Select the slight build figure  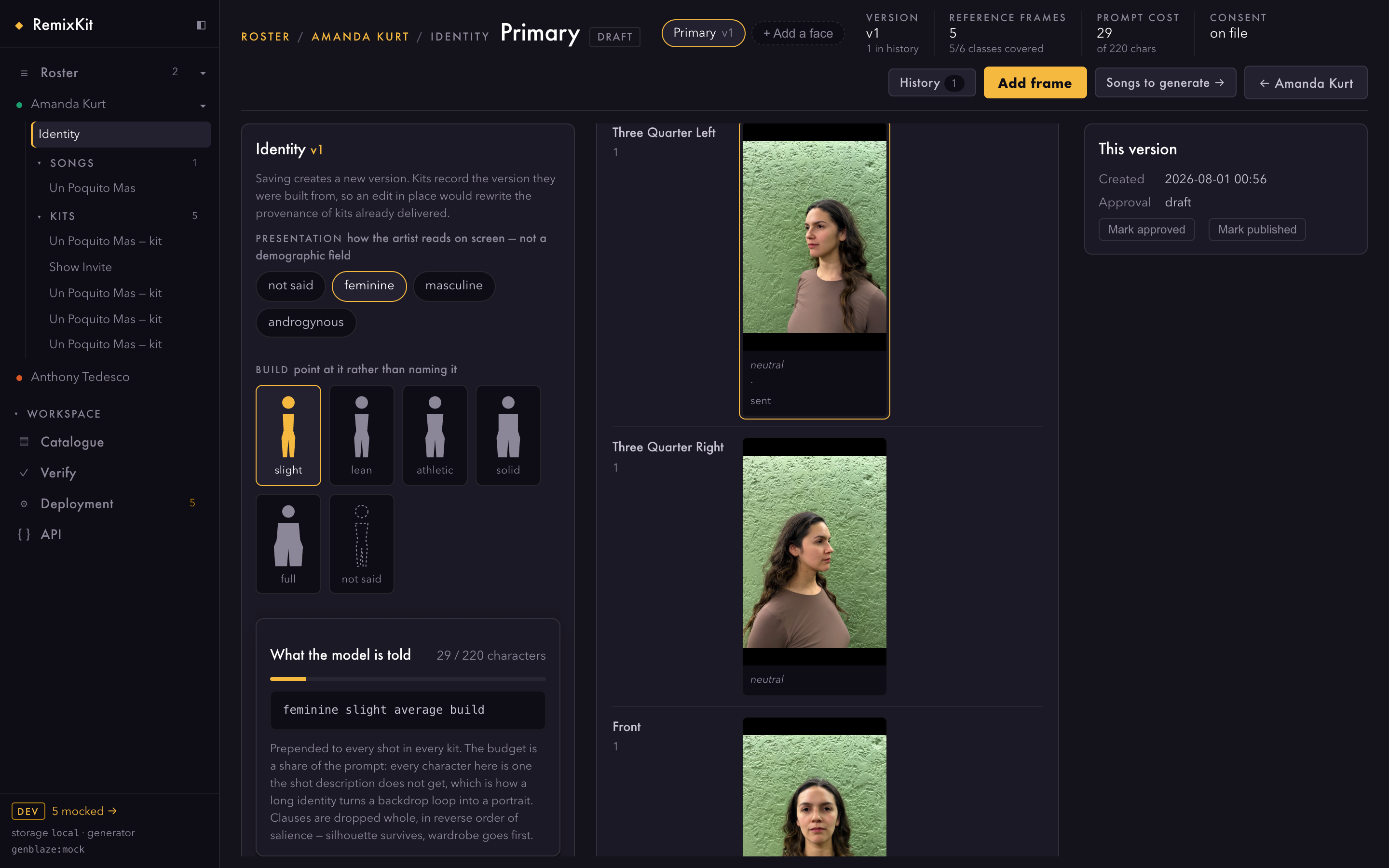[x=288, y=435]
